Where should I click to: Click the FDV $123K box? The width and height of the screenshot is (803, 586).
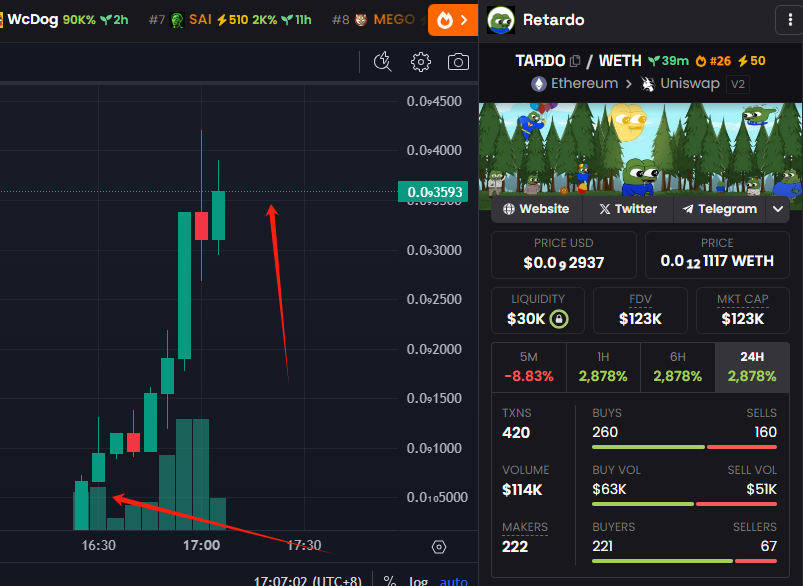click(640, 310)
